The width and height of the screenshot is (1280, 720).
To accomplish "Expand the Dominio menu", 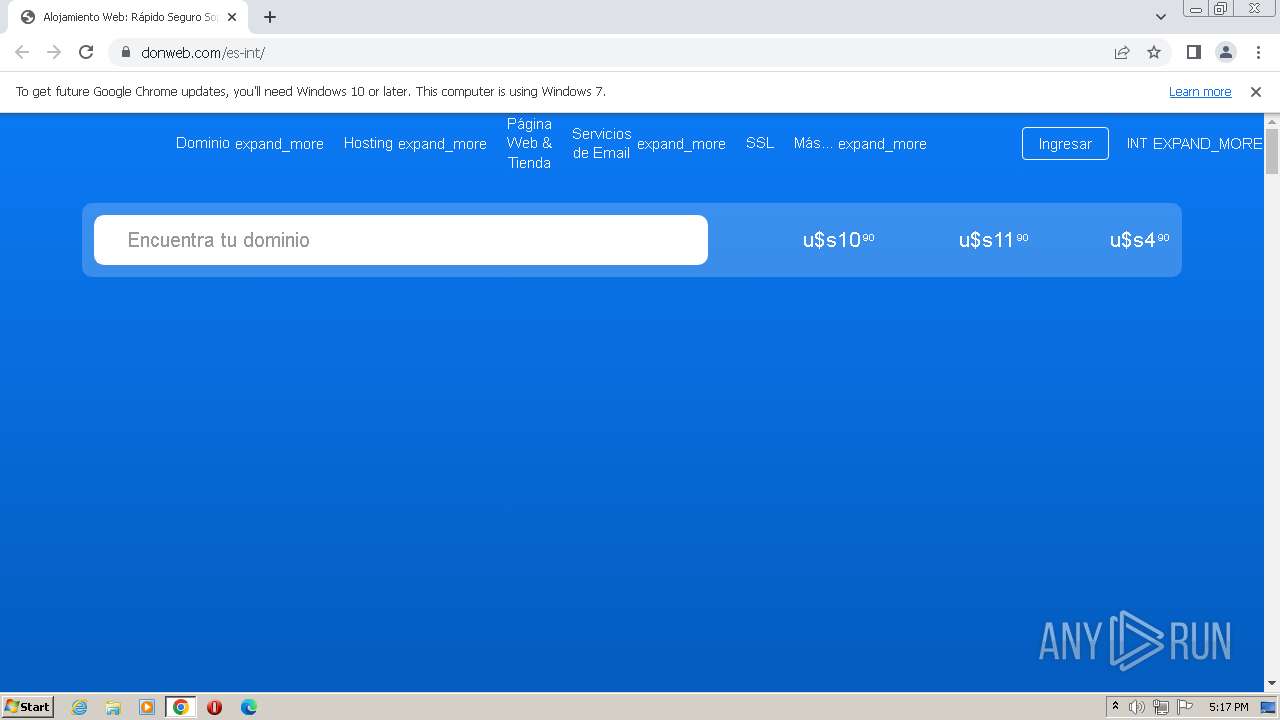I will [x=250, y=143].
